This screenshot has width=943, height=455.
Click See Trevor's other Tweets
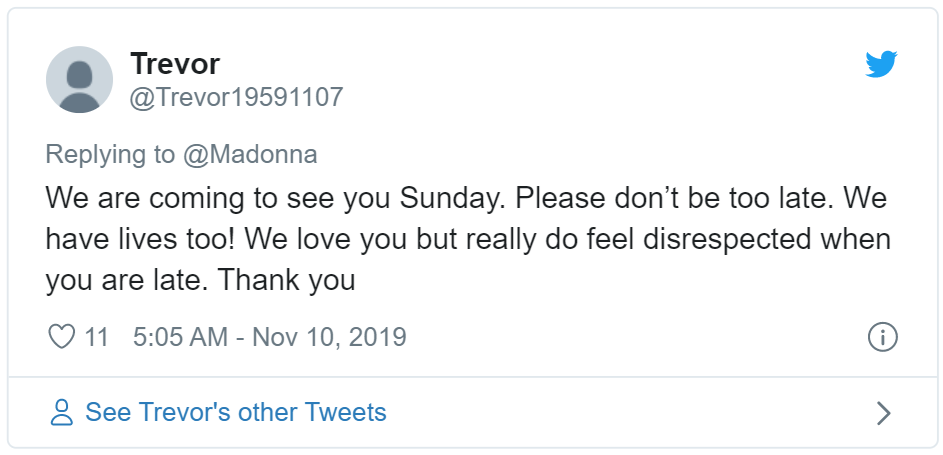[236, 412]
